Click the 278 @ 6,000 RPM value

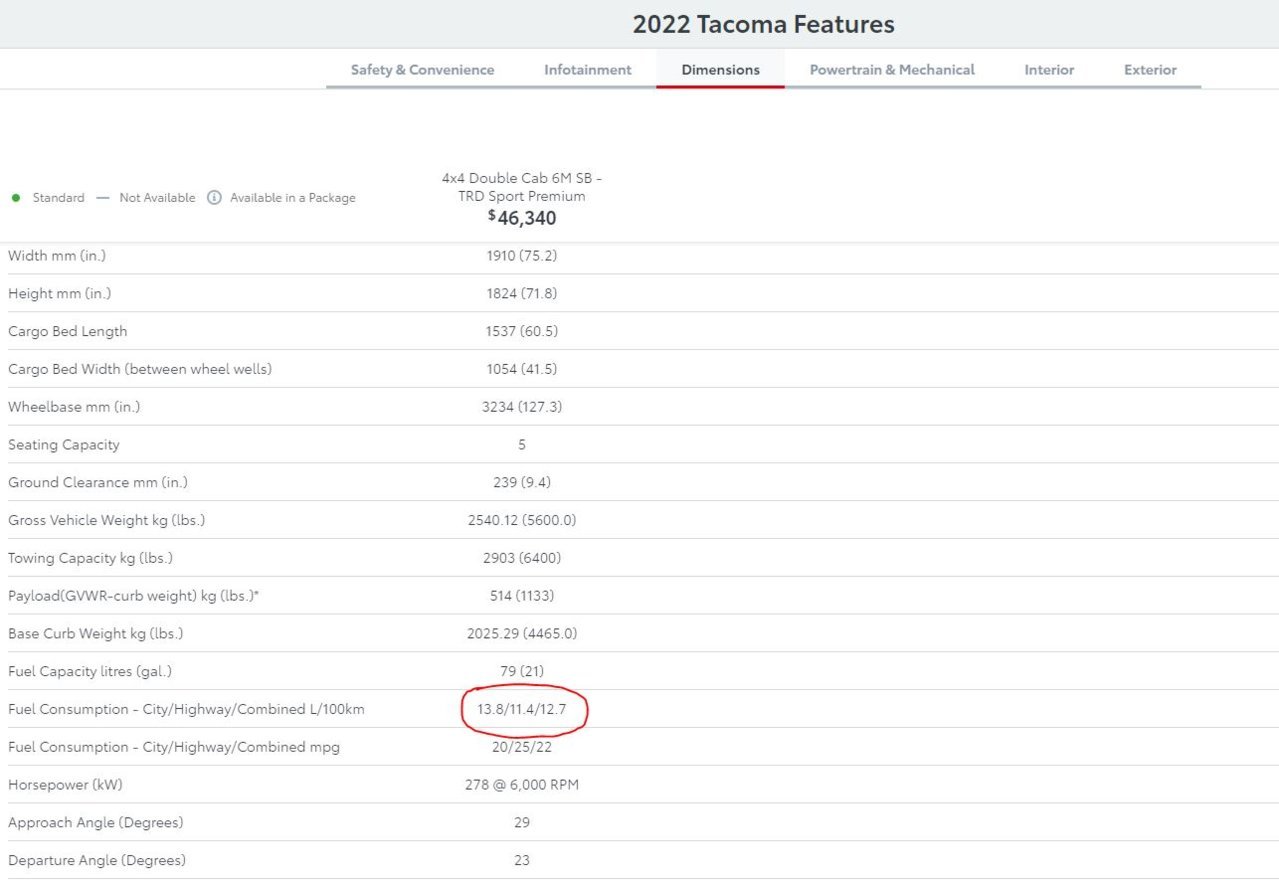pyautogui.click(x=522, y=785)
